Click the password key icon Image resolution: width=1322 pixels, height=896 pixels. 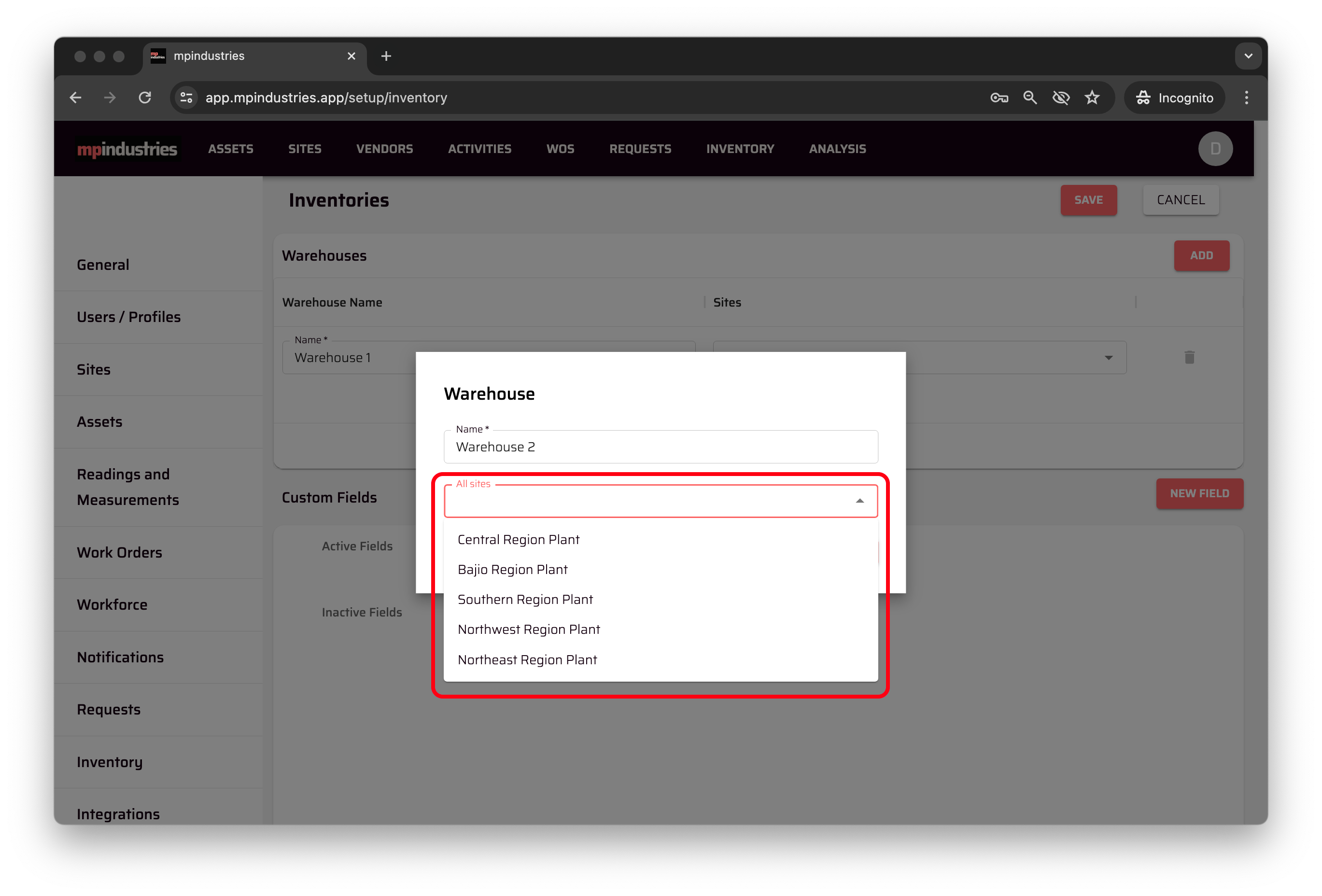pos(999,98)
